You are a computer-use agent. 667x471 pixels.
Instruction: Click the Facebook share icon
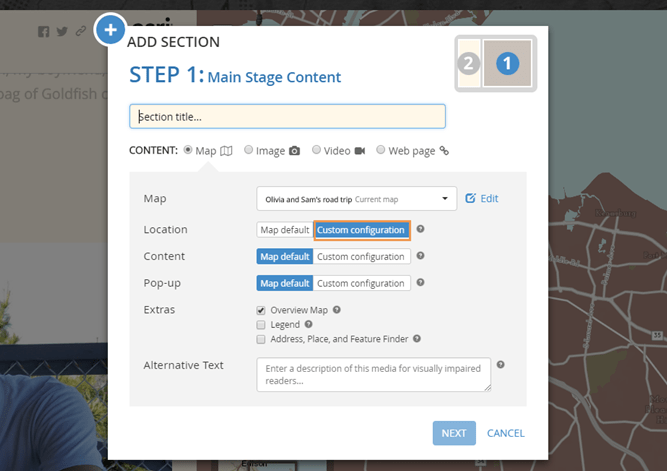pos(44,31)
